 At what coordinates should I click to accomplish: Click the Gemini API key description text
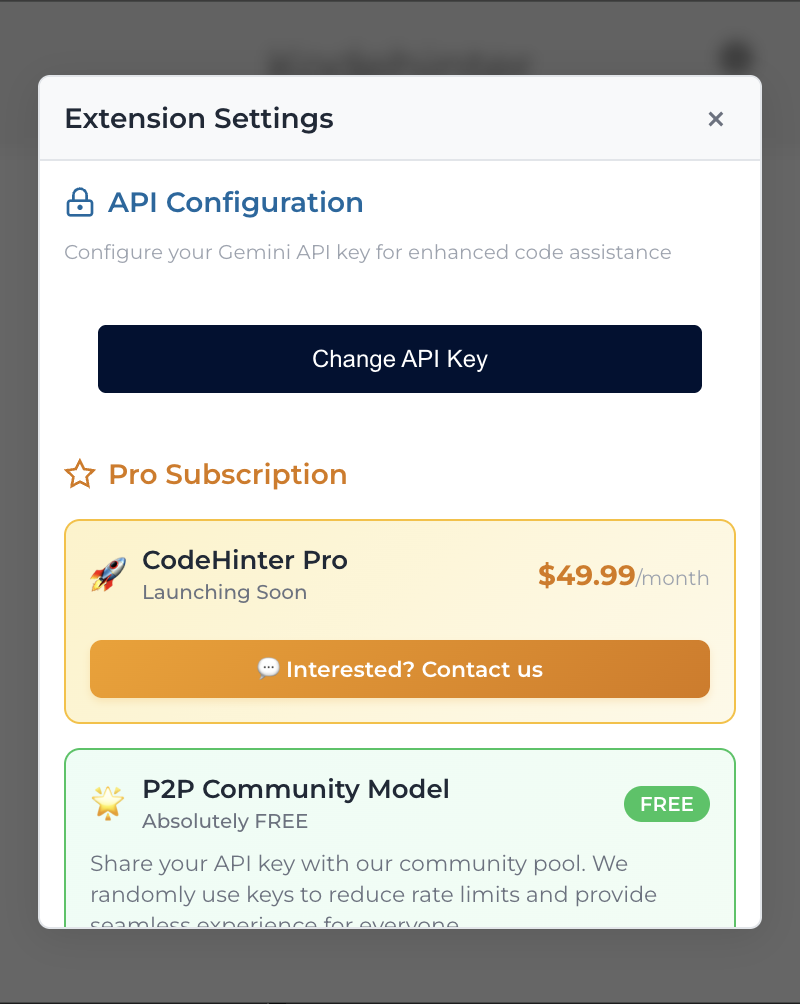tap(368, 252)
